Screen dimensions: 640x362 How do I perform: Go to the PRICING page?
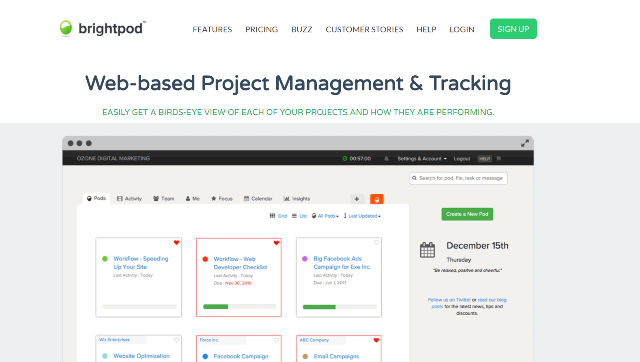pyautogui.click(x=262, y=29)
